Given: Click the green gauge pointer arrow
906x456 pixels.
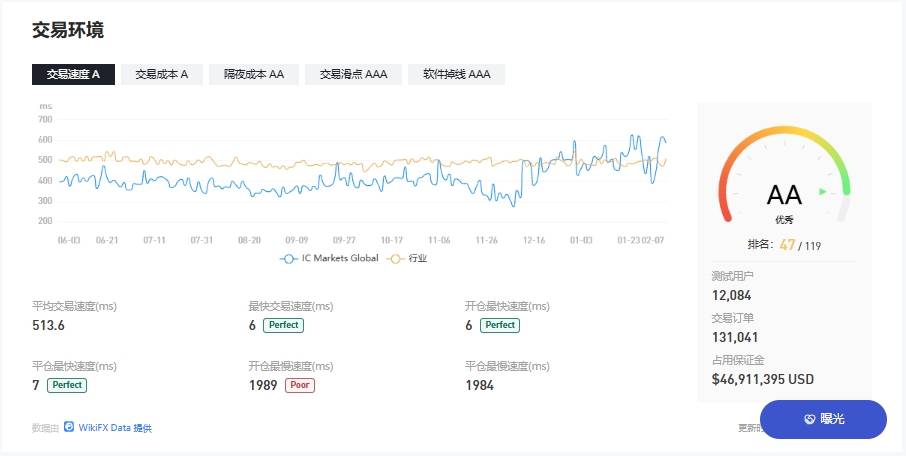Looking at the screenshot, I should click(x=823, y=191).
